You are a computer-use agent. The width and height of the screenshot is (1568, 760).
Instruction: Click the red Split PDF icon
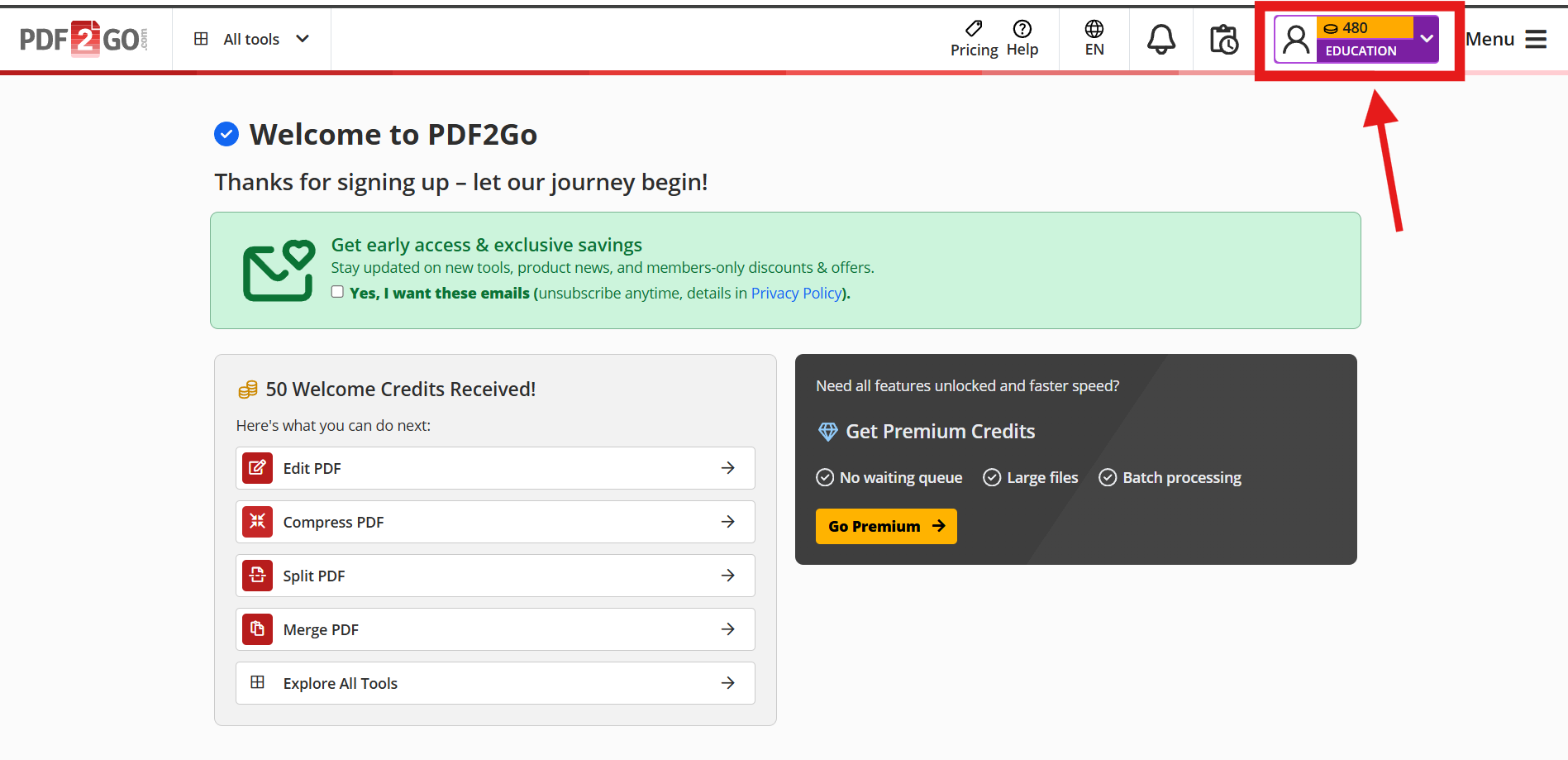[x=257, y=576]
